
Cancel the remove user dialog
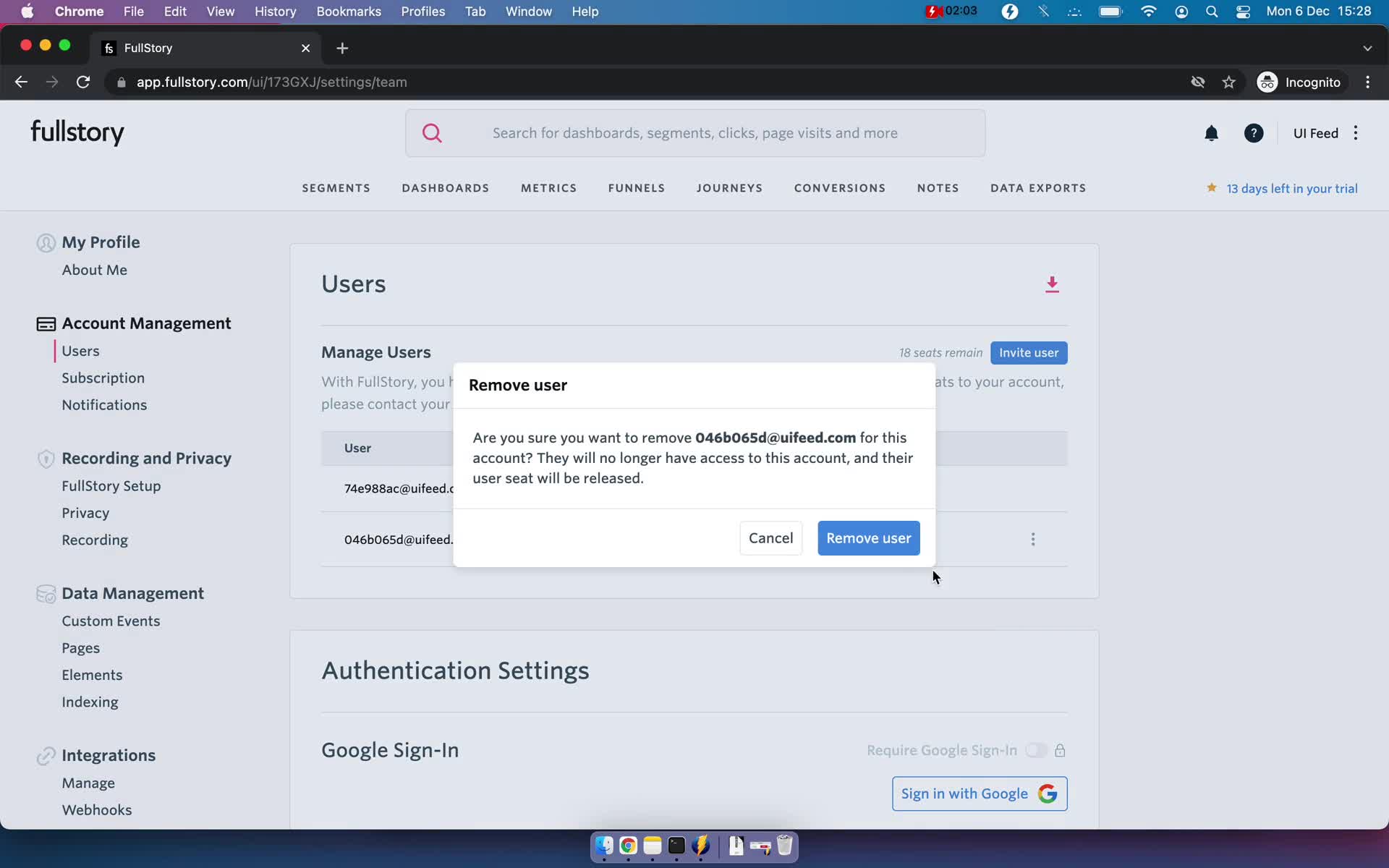point(770,538)
